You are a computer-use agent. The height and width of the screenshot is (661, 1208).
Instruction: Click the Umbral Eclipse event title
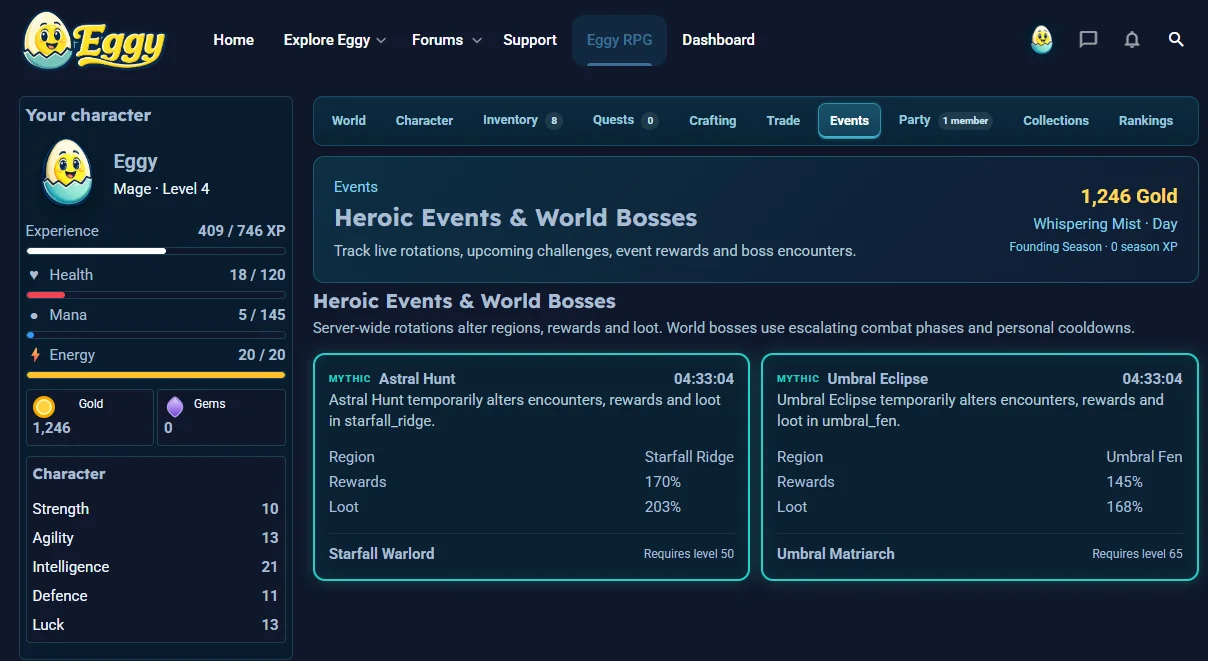pyautogui.click(x=878, y=379)
